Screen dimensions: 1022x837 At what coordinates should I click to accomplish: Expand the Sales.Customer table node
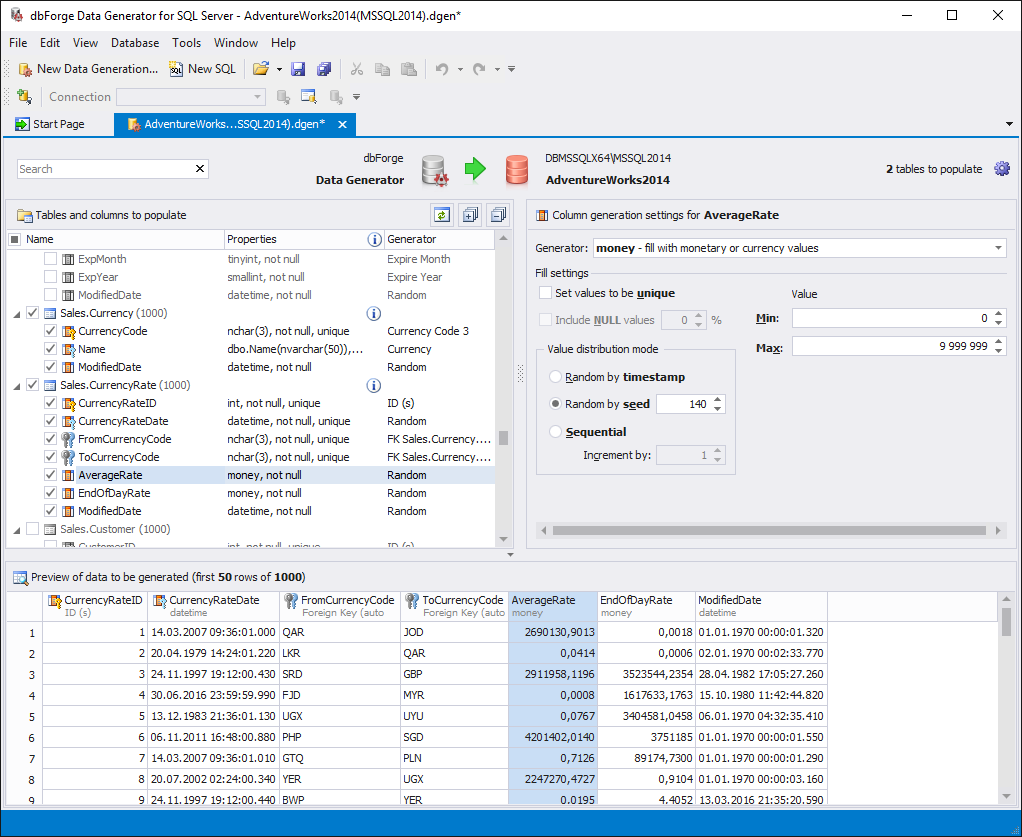17,529
